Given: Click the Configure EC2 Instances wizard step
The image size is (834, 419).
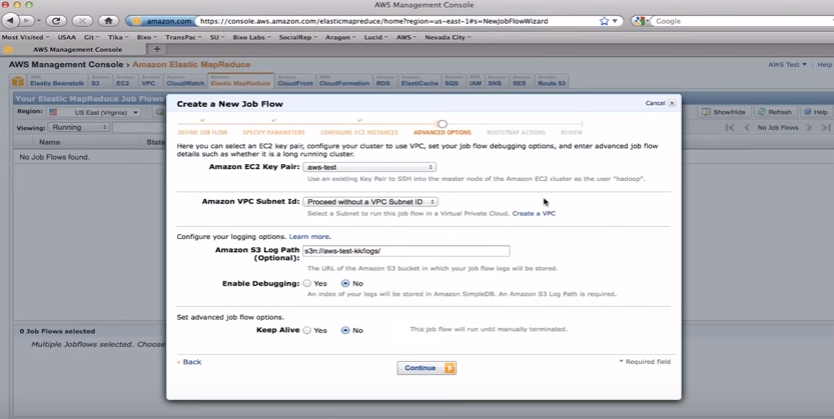Looking at the screenshot, I should coord(359,132).
